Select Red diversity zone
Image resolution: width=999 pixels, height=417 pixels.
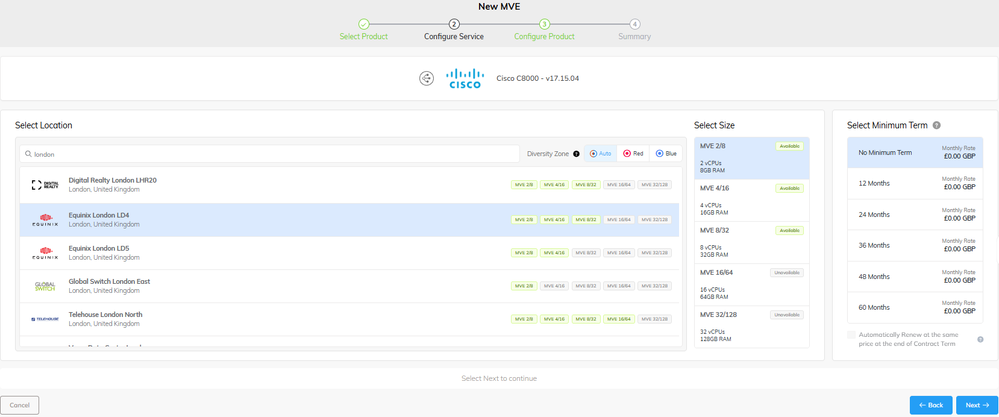633,154
